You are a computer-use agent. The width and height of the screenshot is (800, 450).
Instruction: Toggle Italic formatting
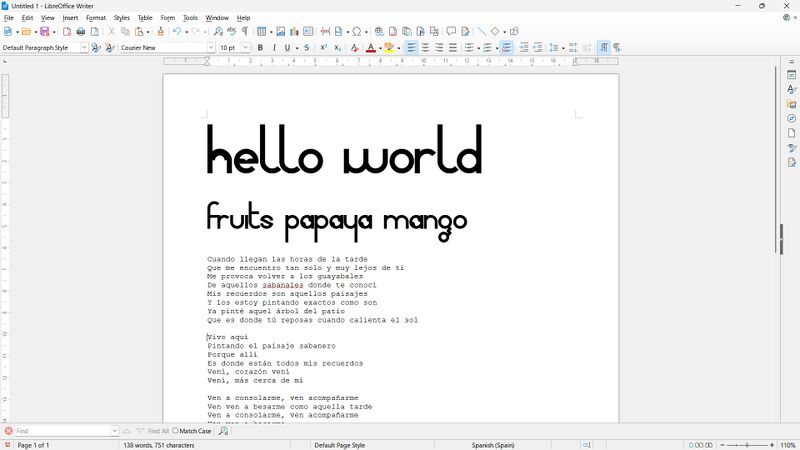274,47
